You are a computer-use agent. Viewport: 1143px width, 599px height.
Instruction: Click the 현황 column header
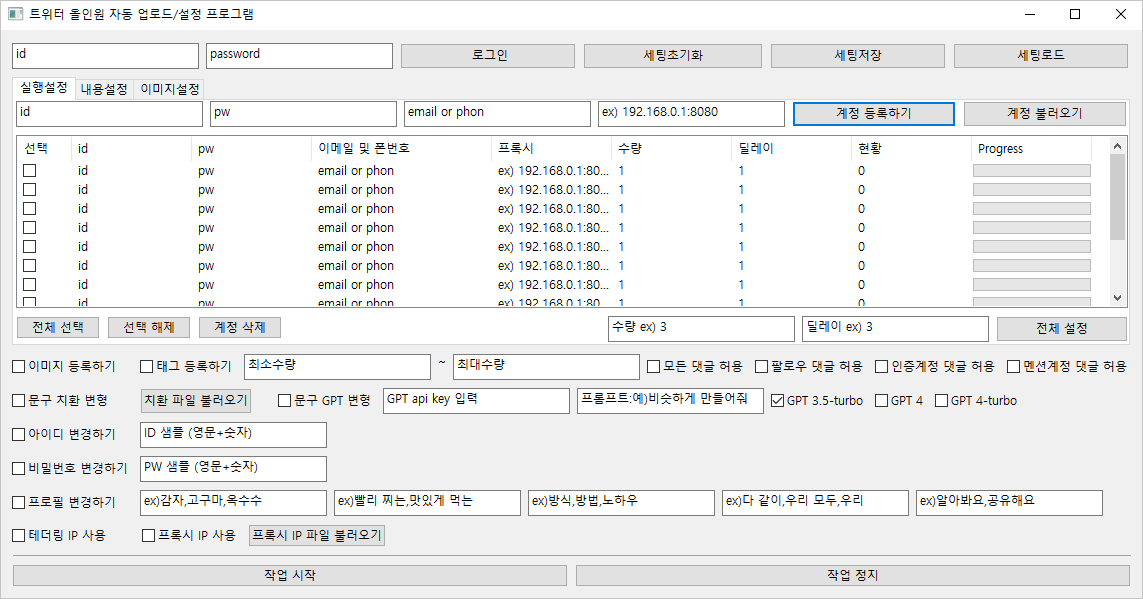pos(912,149)
